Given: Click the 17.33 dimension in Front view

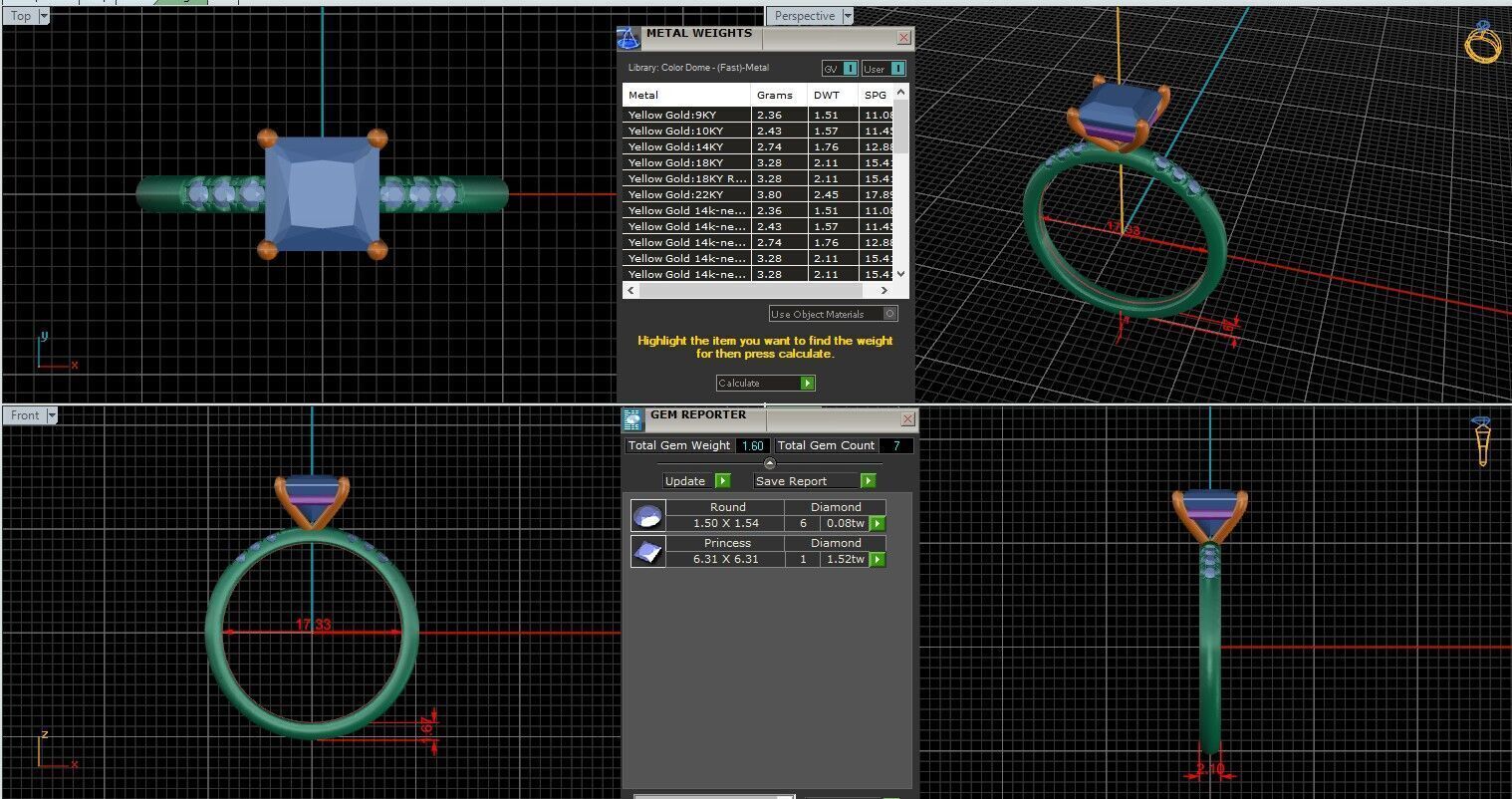Looking at the screenshot, I should 313,625.
